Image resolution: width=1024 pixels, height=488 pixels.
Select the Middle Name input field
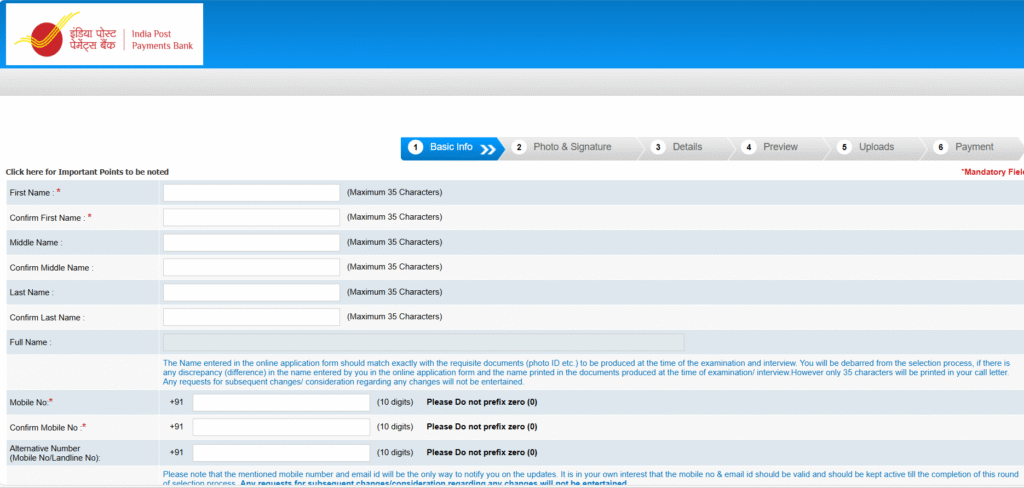point(251,242)
